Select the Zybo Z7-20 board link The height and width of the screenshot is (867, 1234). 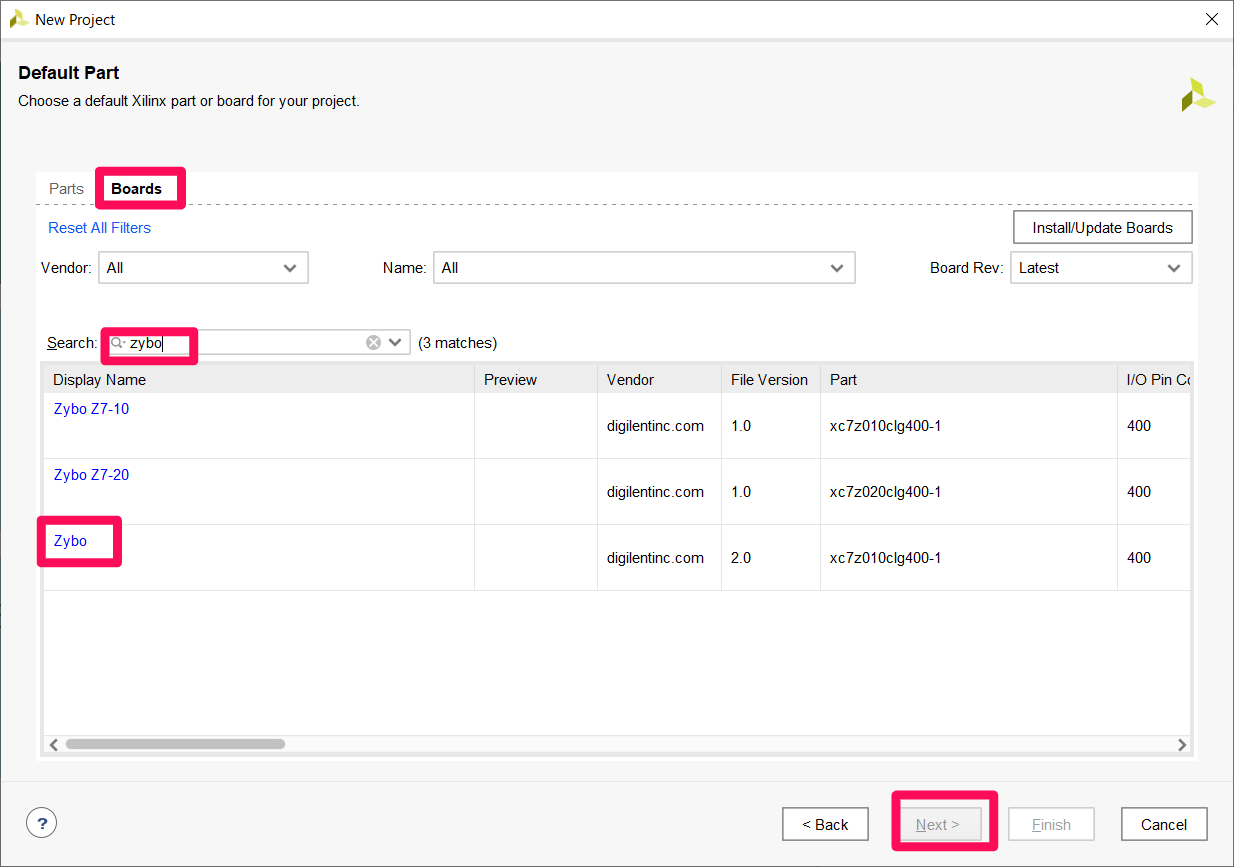coord(91,475)
